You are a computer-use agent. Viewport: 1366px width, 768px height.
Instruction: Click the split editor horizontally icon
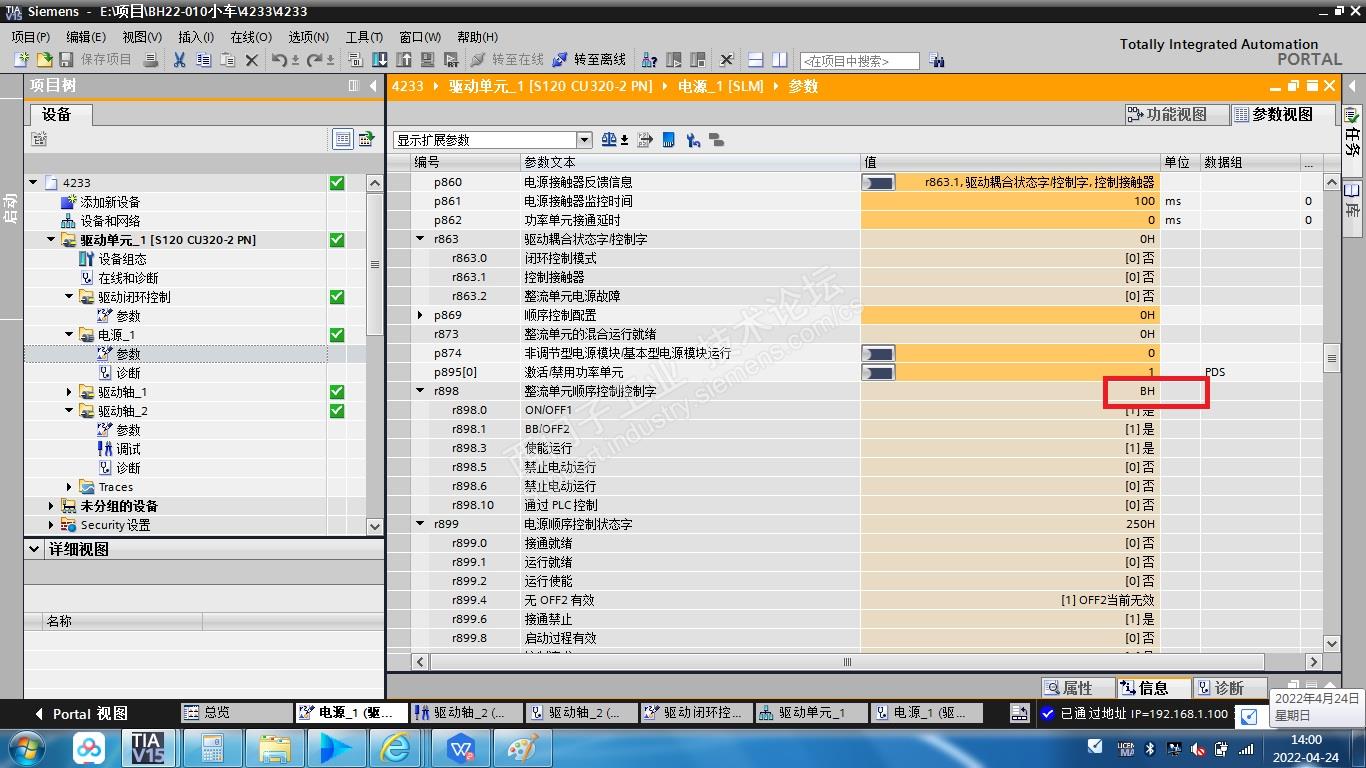756,60
